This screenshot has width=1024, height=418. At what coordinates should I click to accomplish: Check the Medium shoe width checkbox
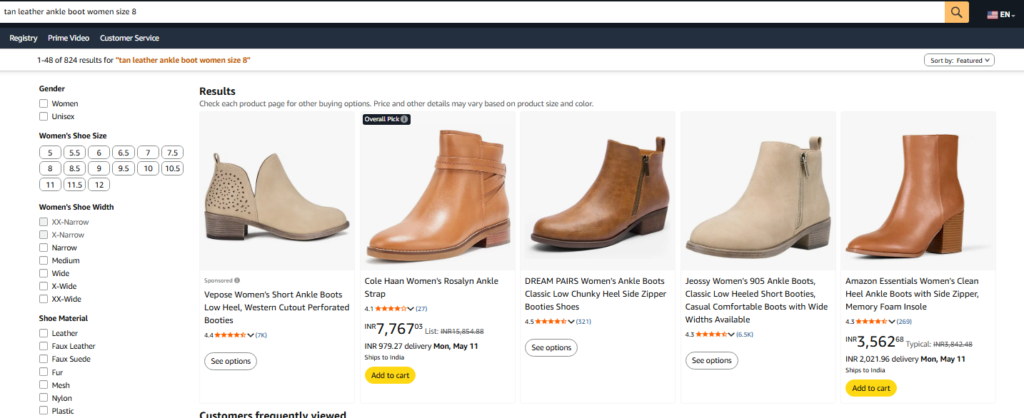coord(44,261)
